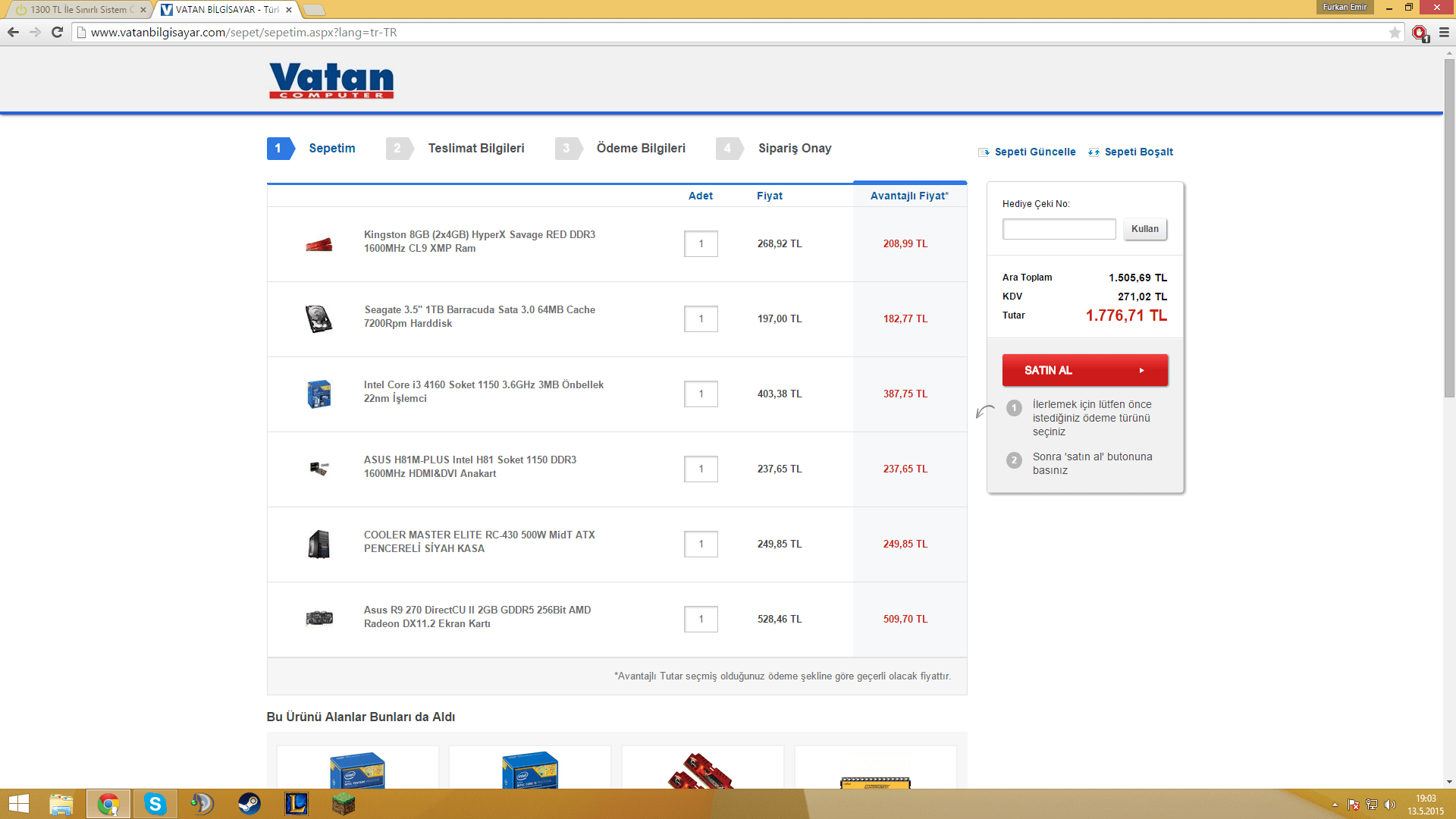Open the Chrome hamburger menu icon
The height and width of the screenshot is (819, 1456).
1444,33
